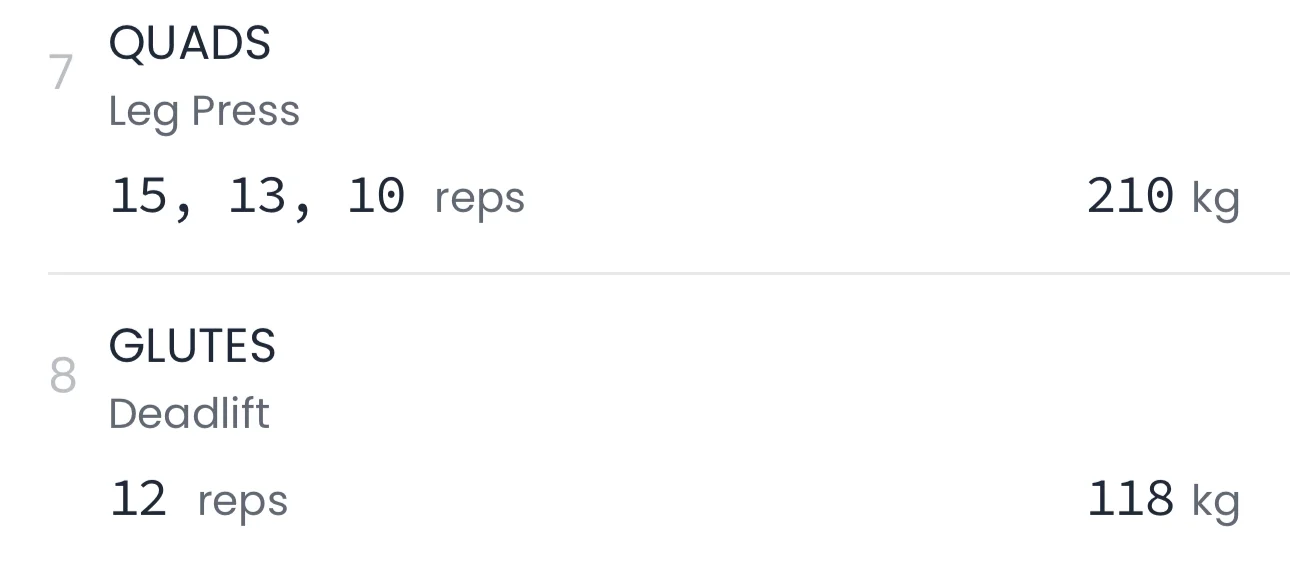Viewport: 1290px width, 577px height.
Task: Click empty space between 12 reps and 118
Action: pyautogui.click(x=680, y=499)
